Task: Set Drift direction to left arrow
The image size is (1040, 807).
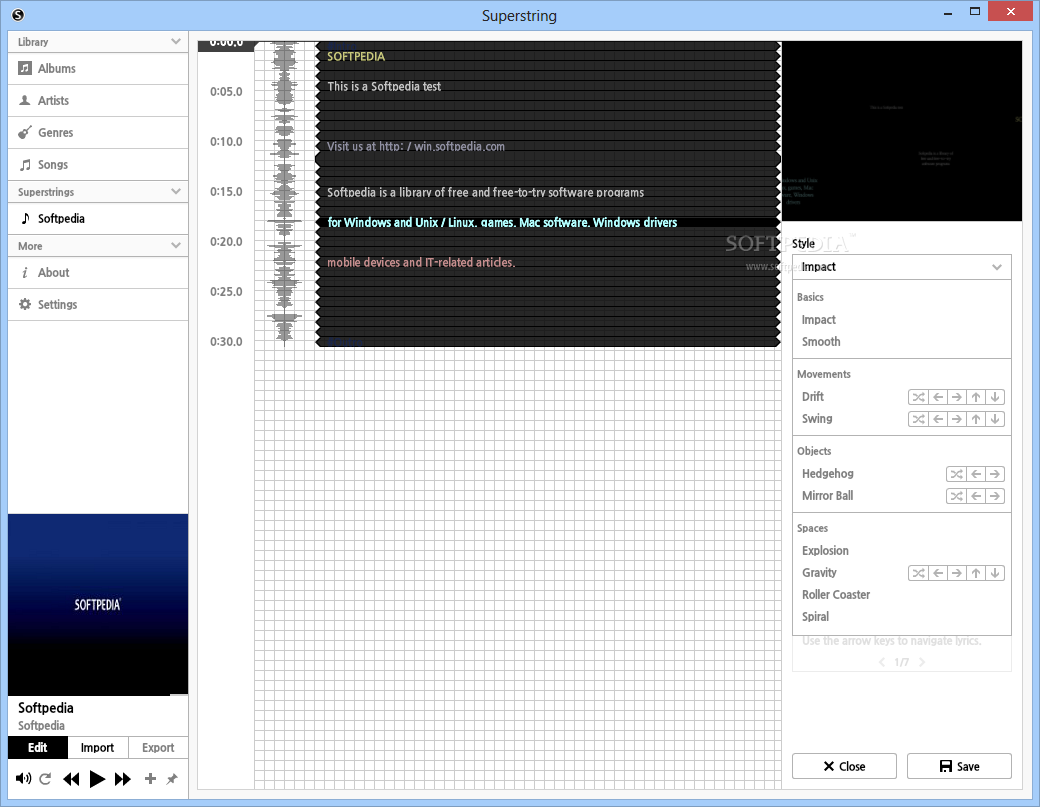Action: 938,397
